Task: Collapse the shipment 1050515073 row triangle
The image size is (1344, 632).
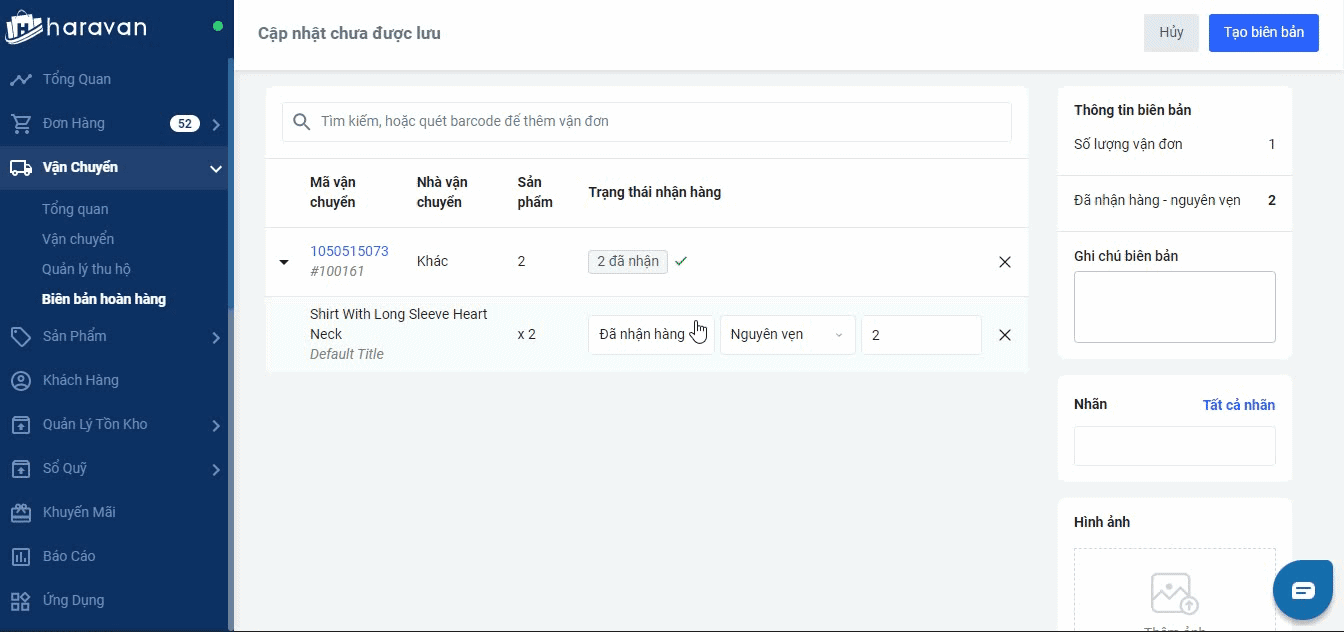Action: 284,262
